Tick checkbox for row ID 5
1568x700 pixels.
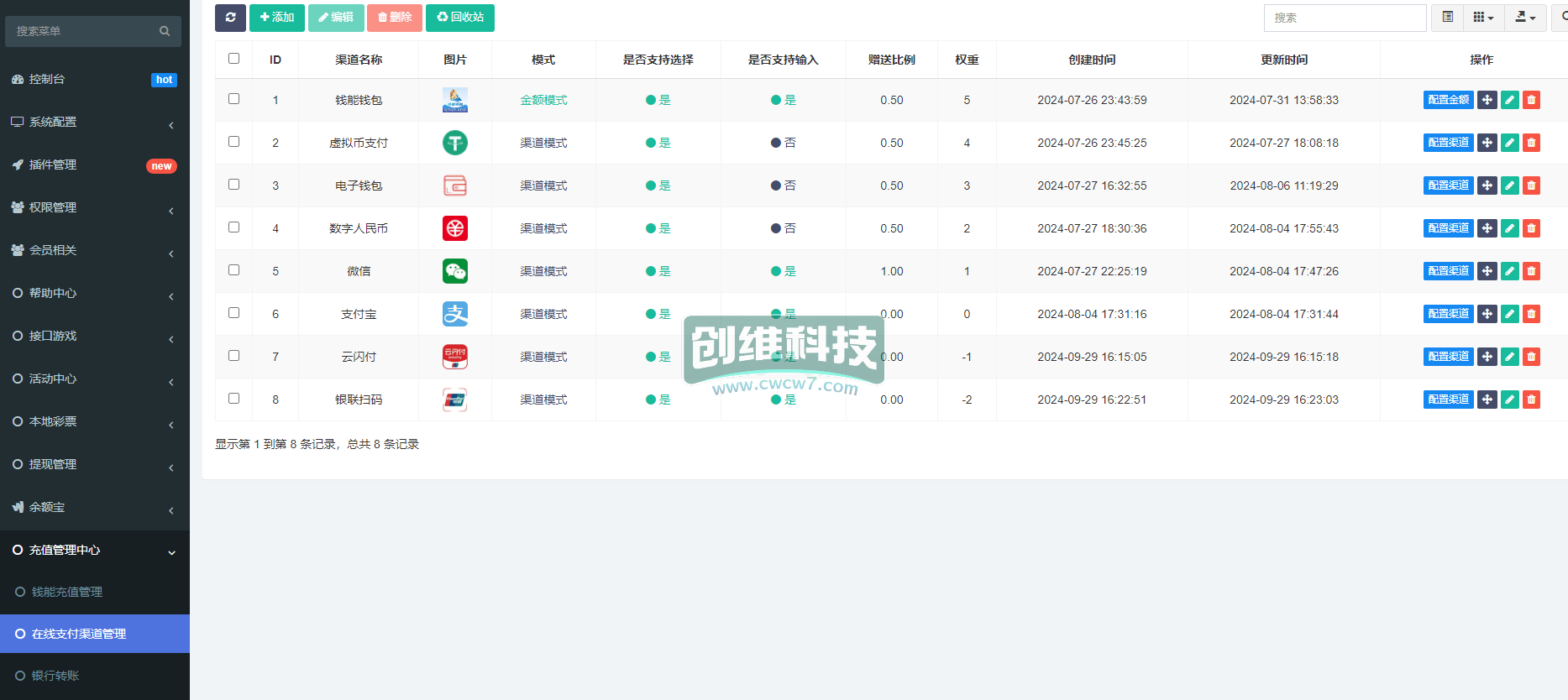click(233, 269)
